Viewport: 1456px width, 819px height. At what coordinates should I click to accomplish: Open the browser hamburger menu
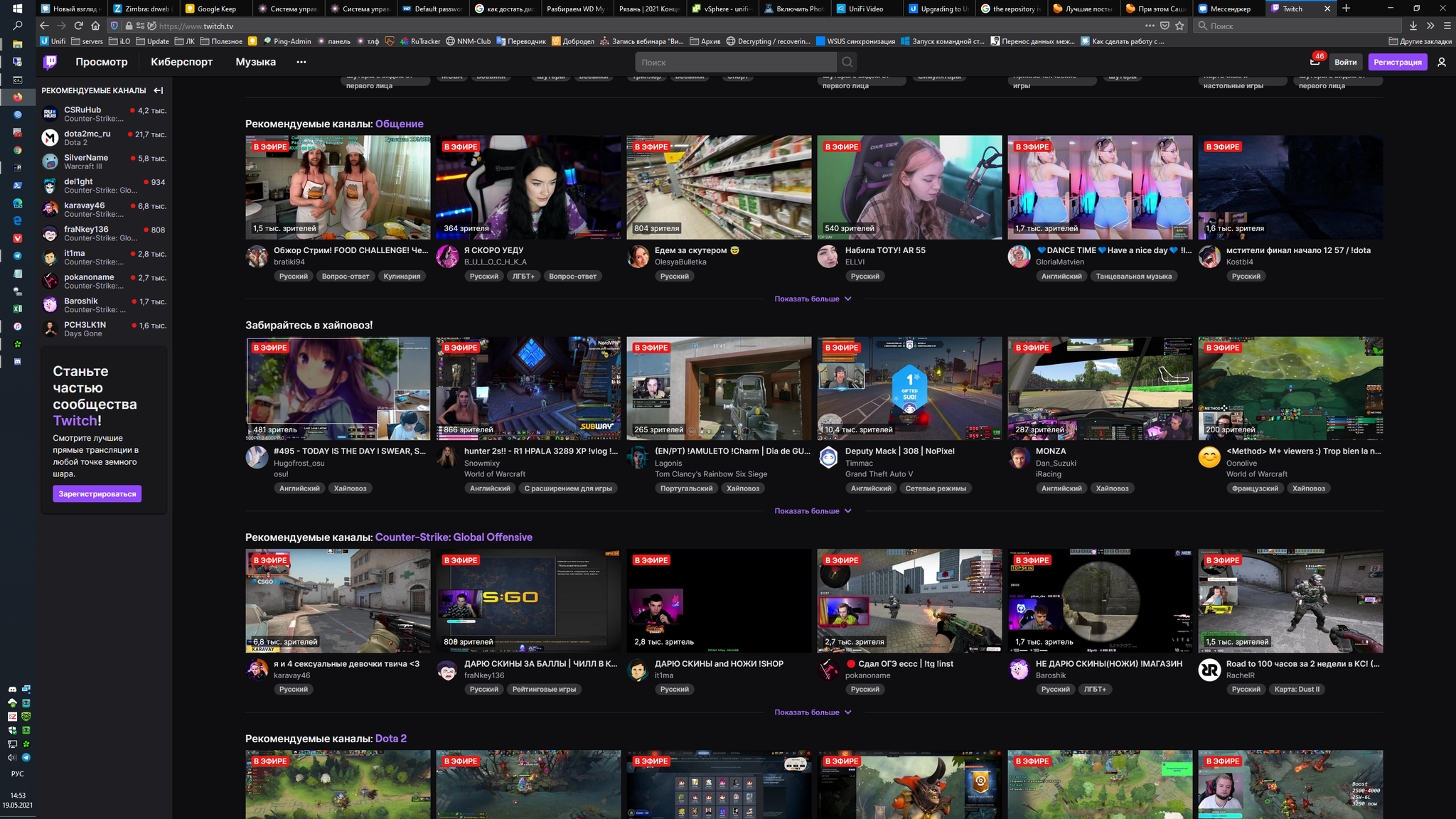click(1447, 26)
